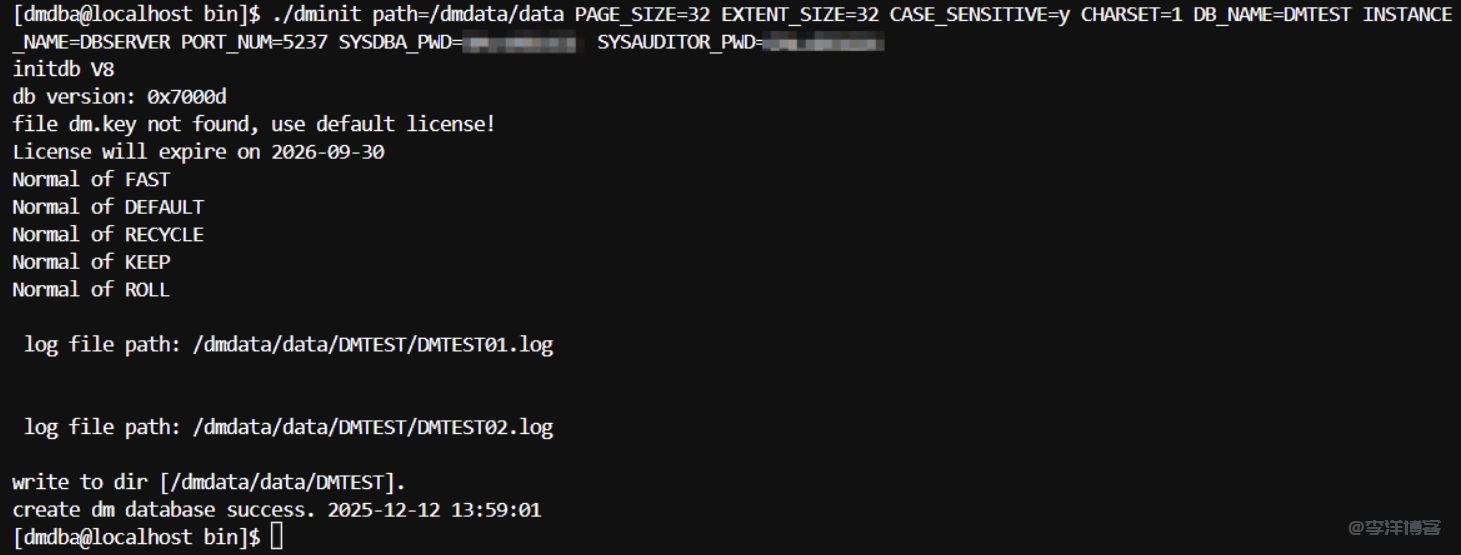Click the PORT_NUM=5237 parameter
The image size is (1461, 555).
pos(254,42)
